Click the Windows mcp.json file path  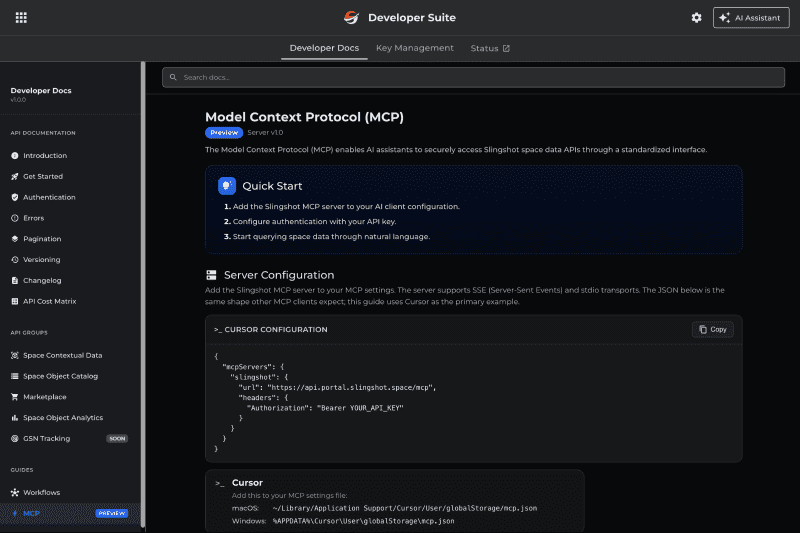(x=363, y=521)
